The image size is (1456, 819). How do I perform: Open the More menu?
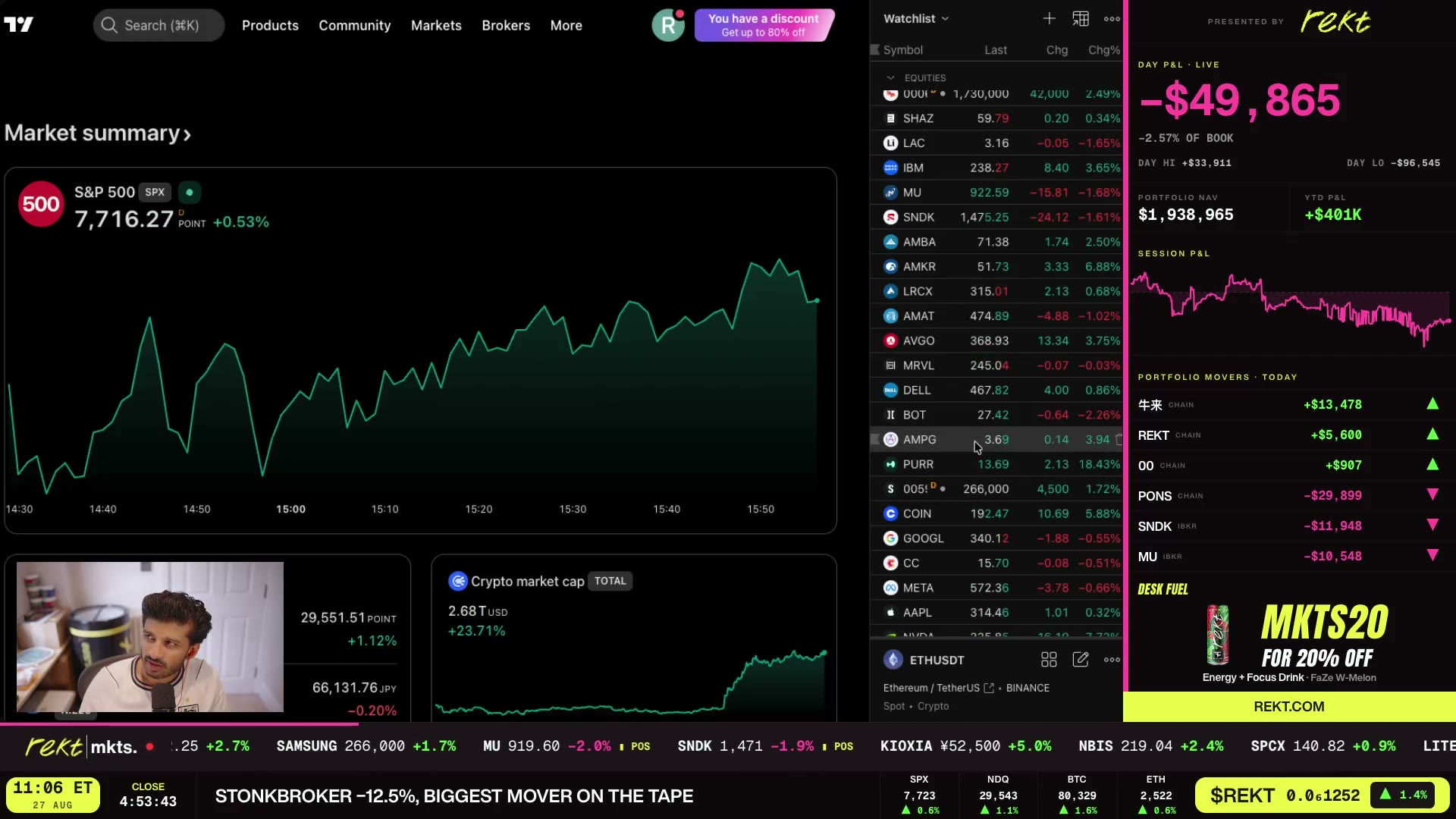coord(566,25)
